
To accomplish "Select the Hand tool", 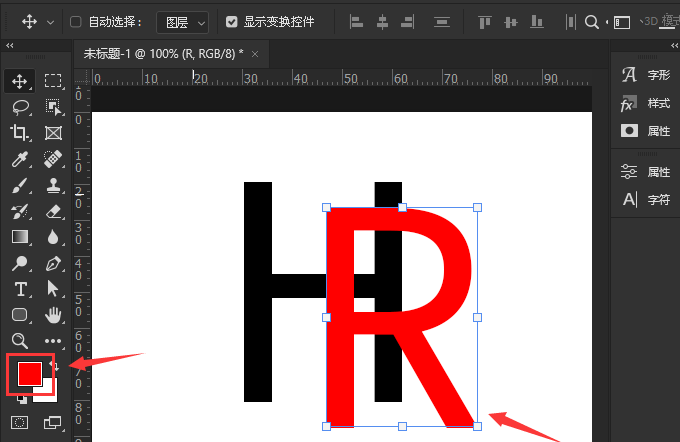I will tap(53, 315).
